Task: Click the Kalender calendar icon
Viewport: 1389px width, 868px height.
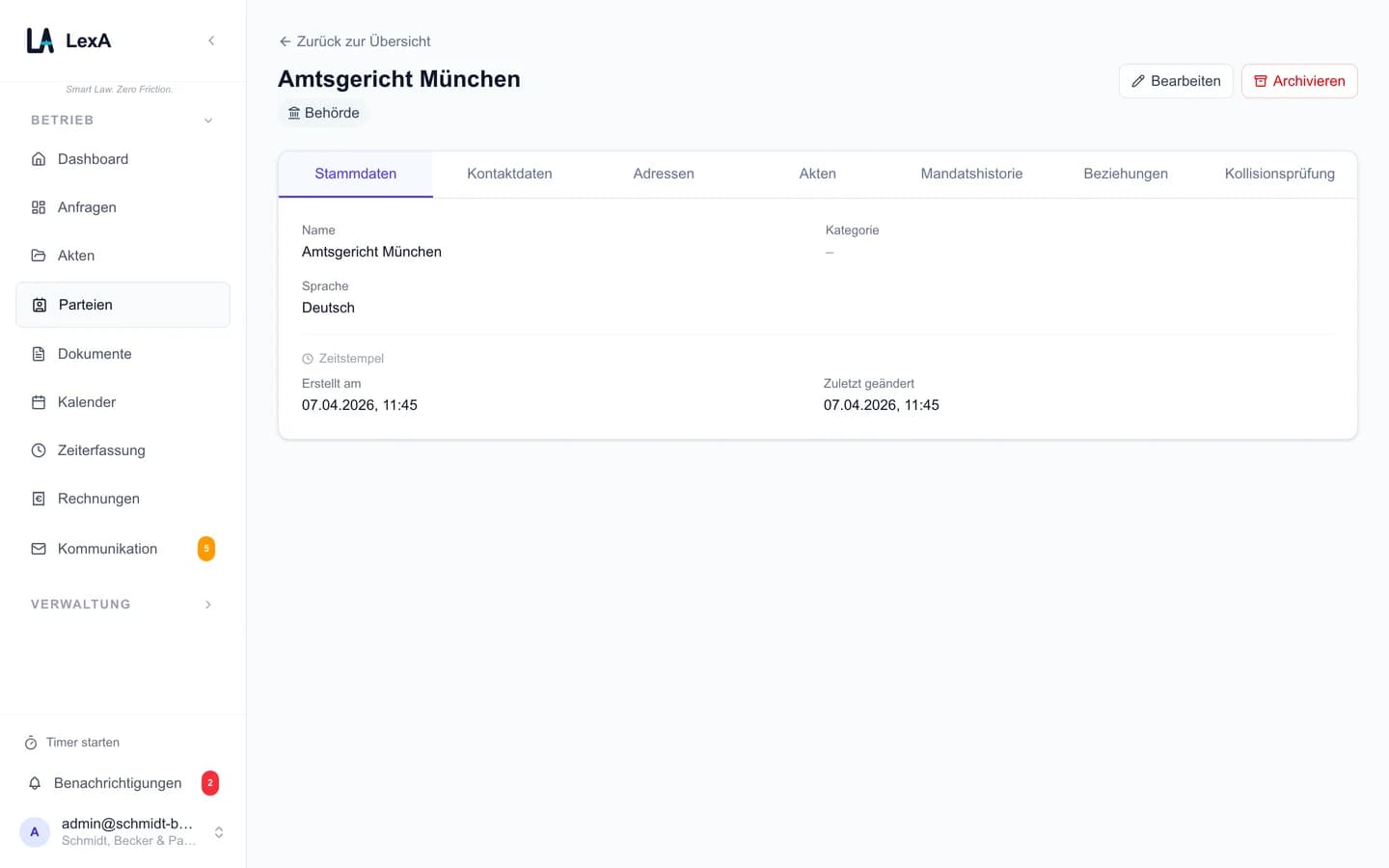Action: (x=39, y=402)
